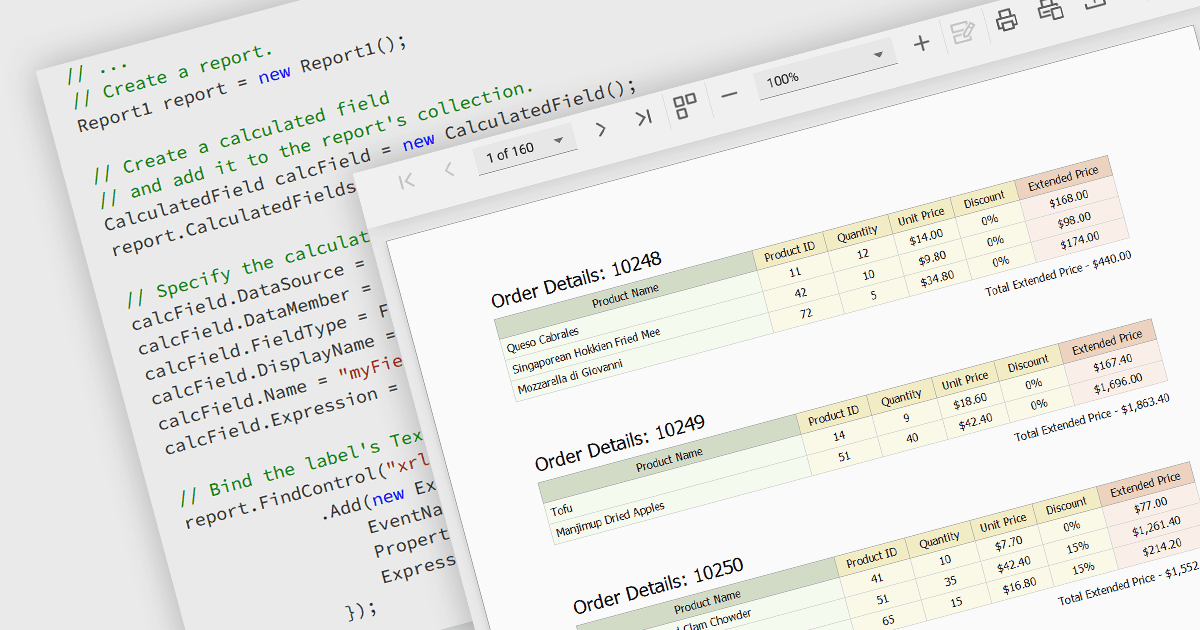Print the entire report
Viewport: 1200px width, 630px height.
tap(1006, 19)
